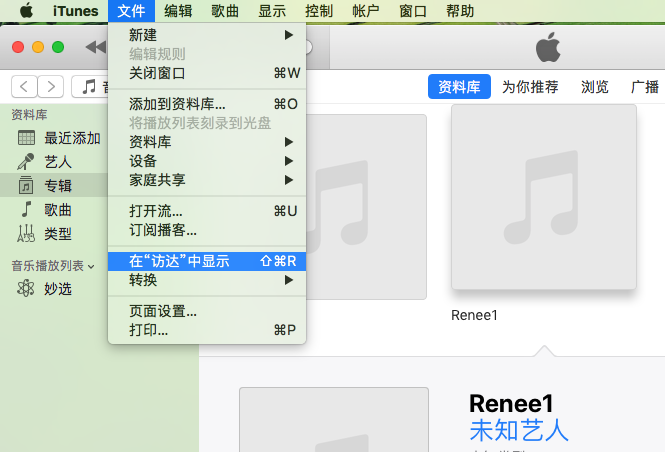The width and height of the screenshot is (665, 452).
Task: Open the 歌曲 menu
Action: tap(225, 11)
